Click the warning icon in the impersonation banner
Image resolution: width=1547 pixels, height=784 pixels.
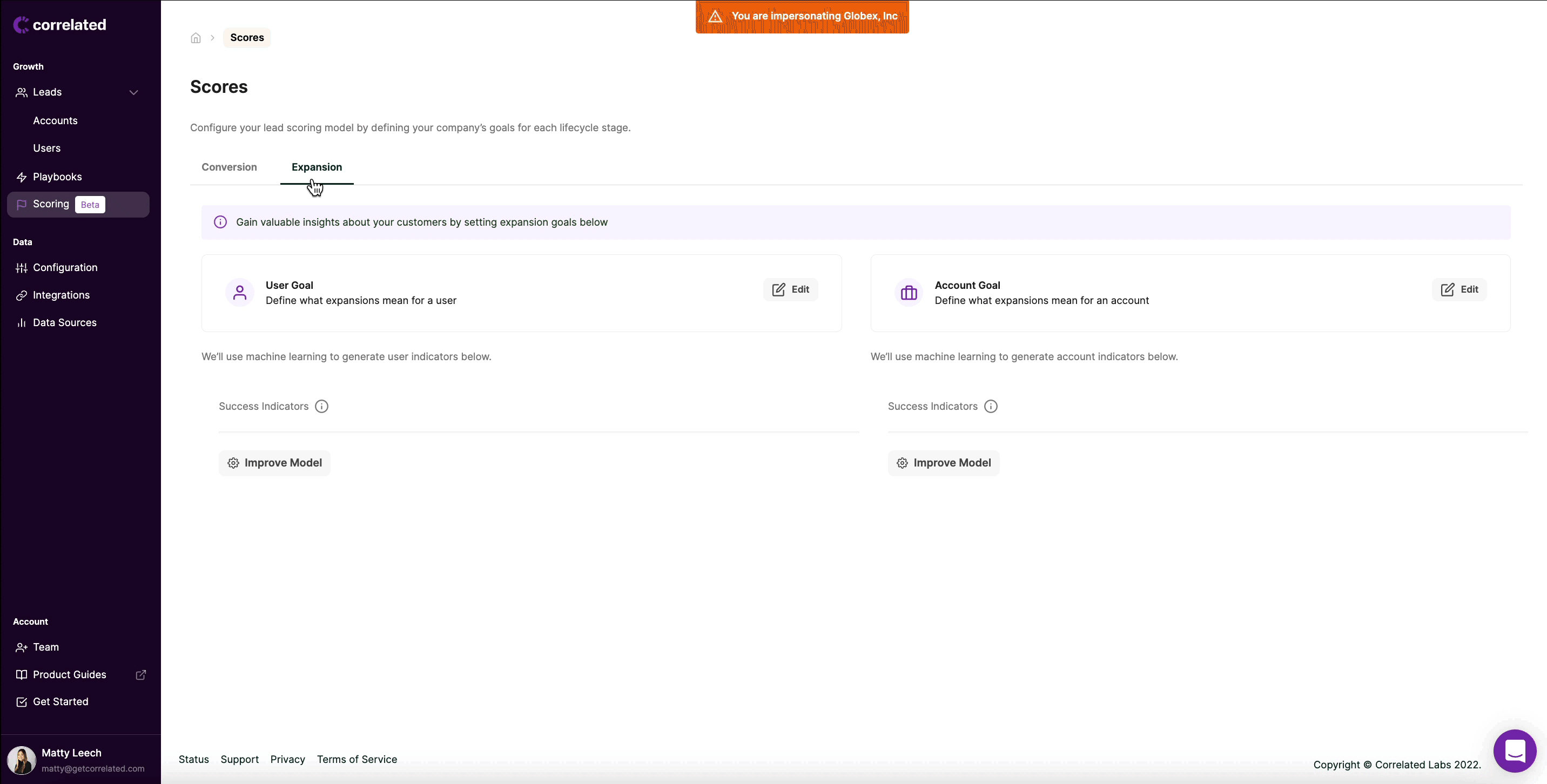(715, 16)
